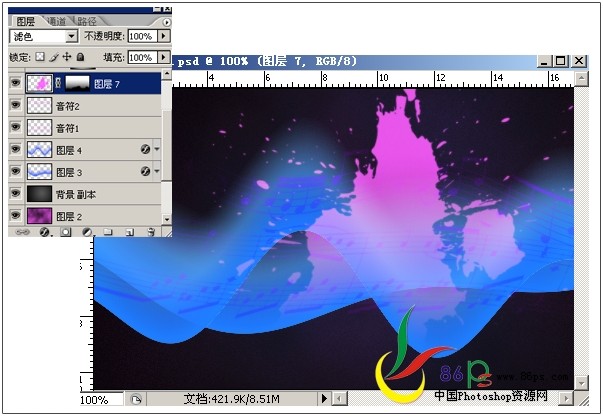
Task: Click layers panel scroll down arrow
Action: tap(167, 220)
